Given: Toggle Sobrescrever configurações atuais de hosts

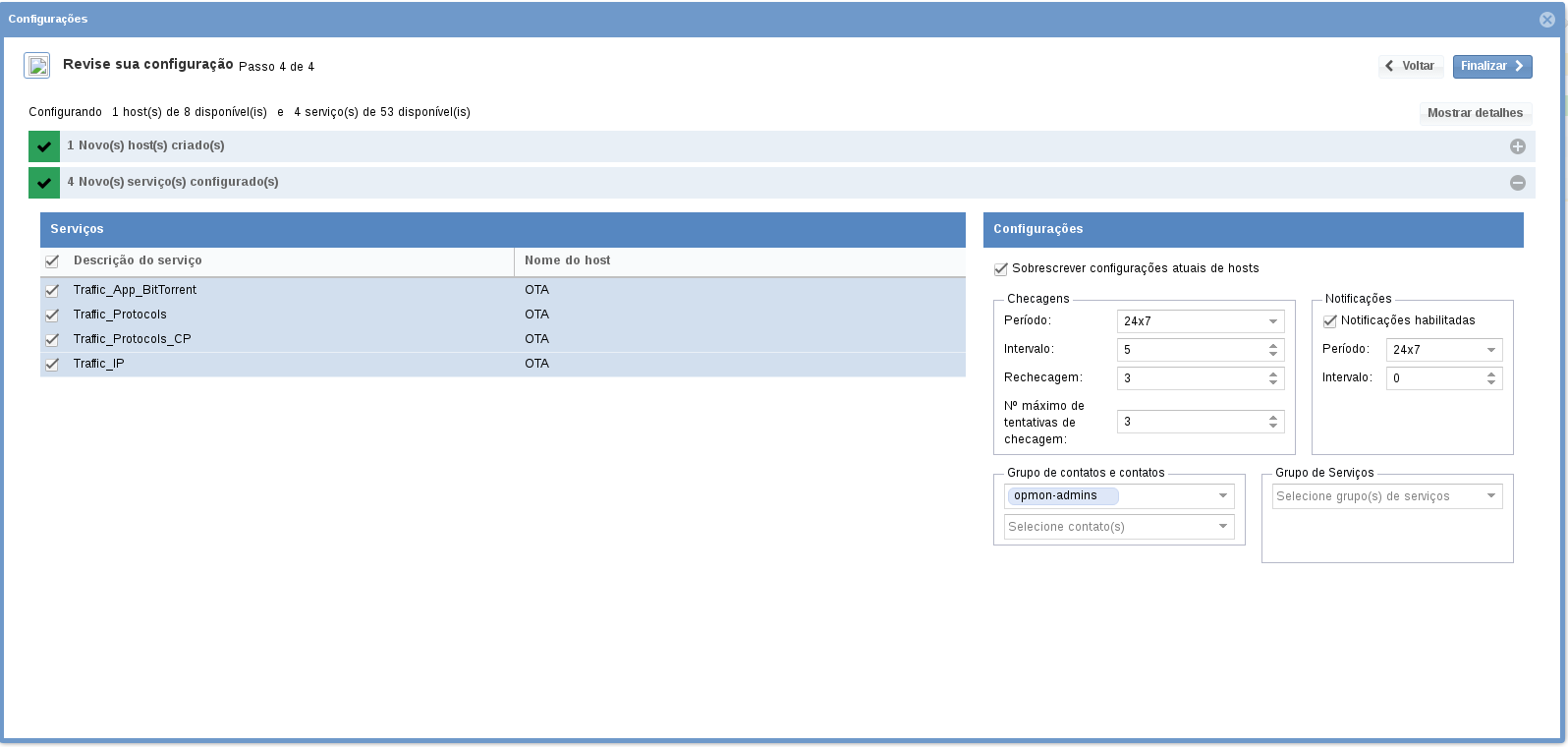Looking at the screenshot, I should click(1001, 269).
